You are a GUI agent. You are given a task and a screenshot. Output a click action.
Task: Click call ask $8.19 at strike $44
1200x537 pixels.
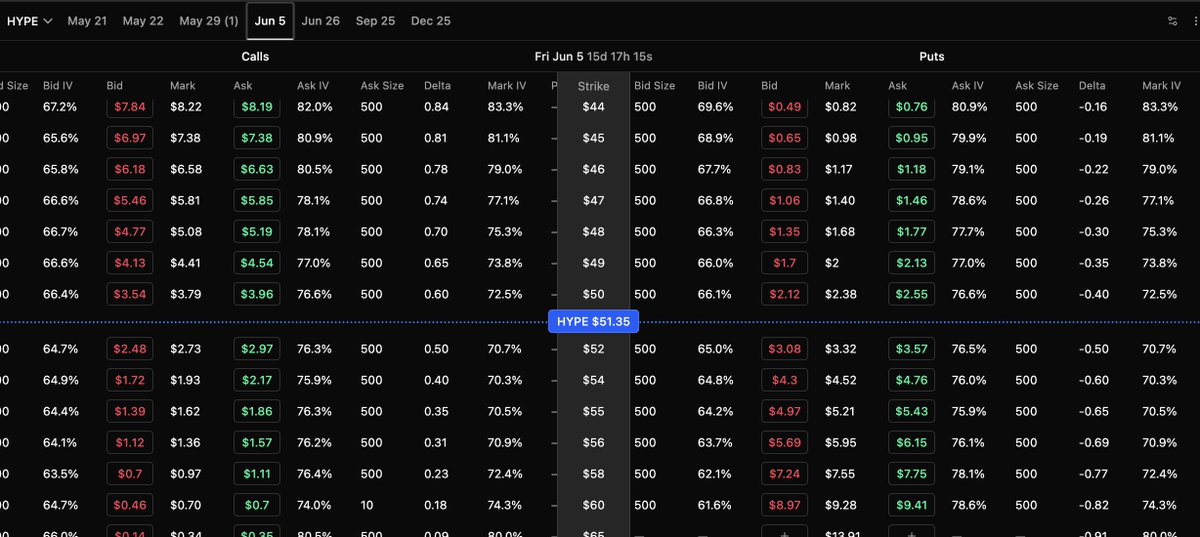click(x=257, y=106)
